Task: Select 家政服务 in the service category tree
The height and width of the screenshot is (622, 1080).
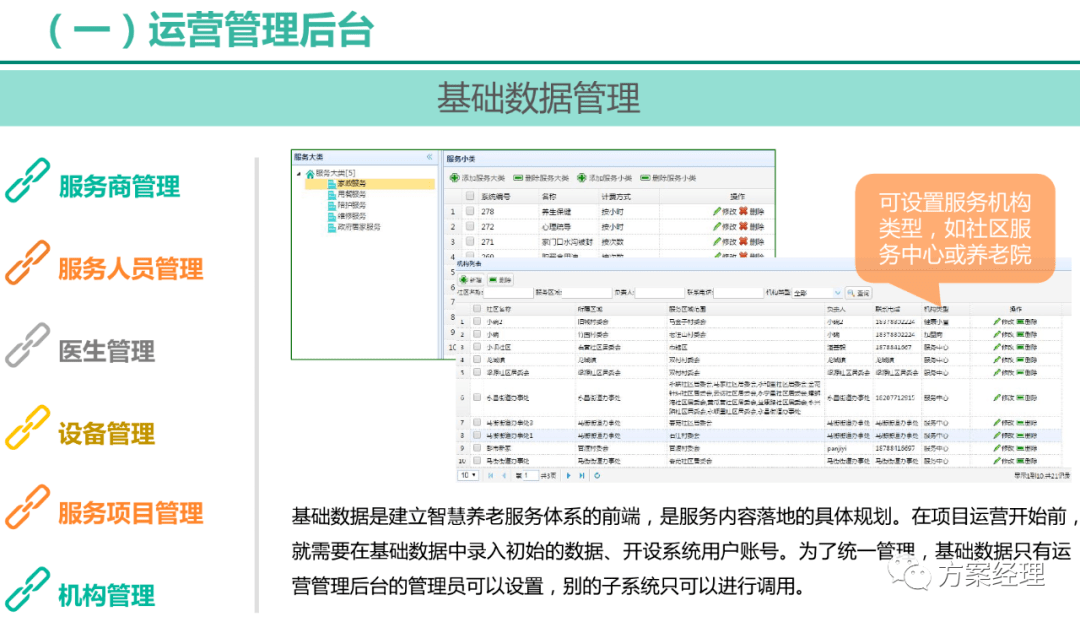Action: click(x=352, y=184)
